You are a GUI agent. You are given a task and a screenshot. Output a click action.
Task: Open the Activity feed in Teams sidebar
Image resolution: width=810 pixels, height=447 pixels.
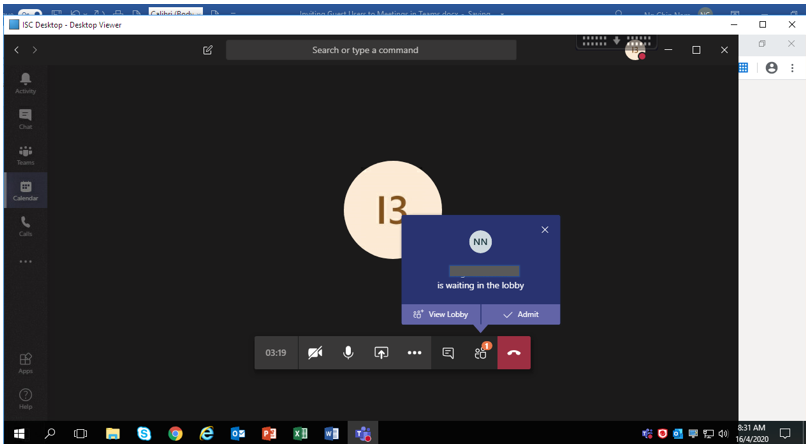[x=25, y=83]
